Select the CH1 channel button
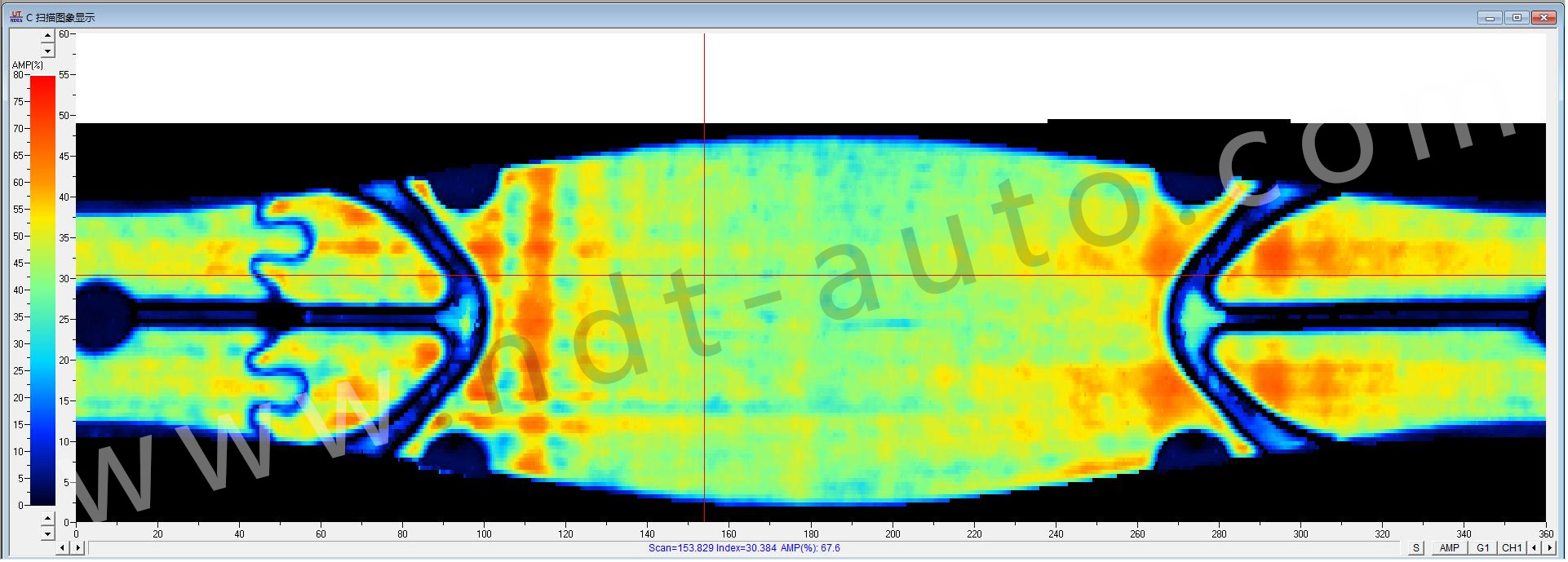The height and width of the screenshot is (562, 1568). coord(1512,547)
